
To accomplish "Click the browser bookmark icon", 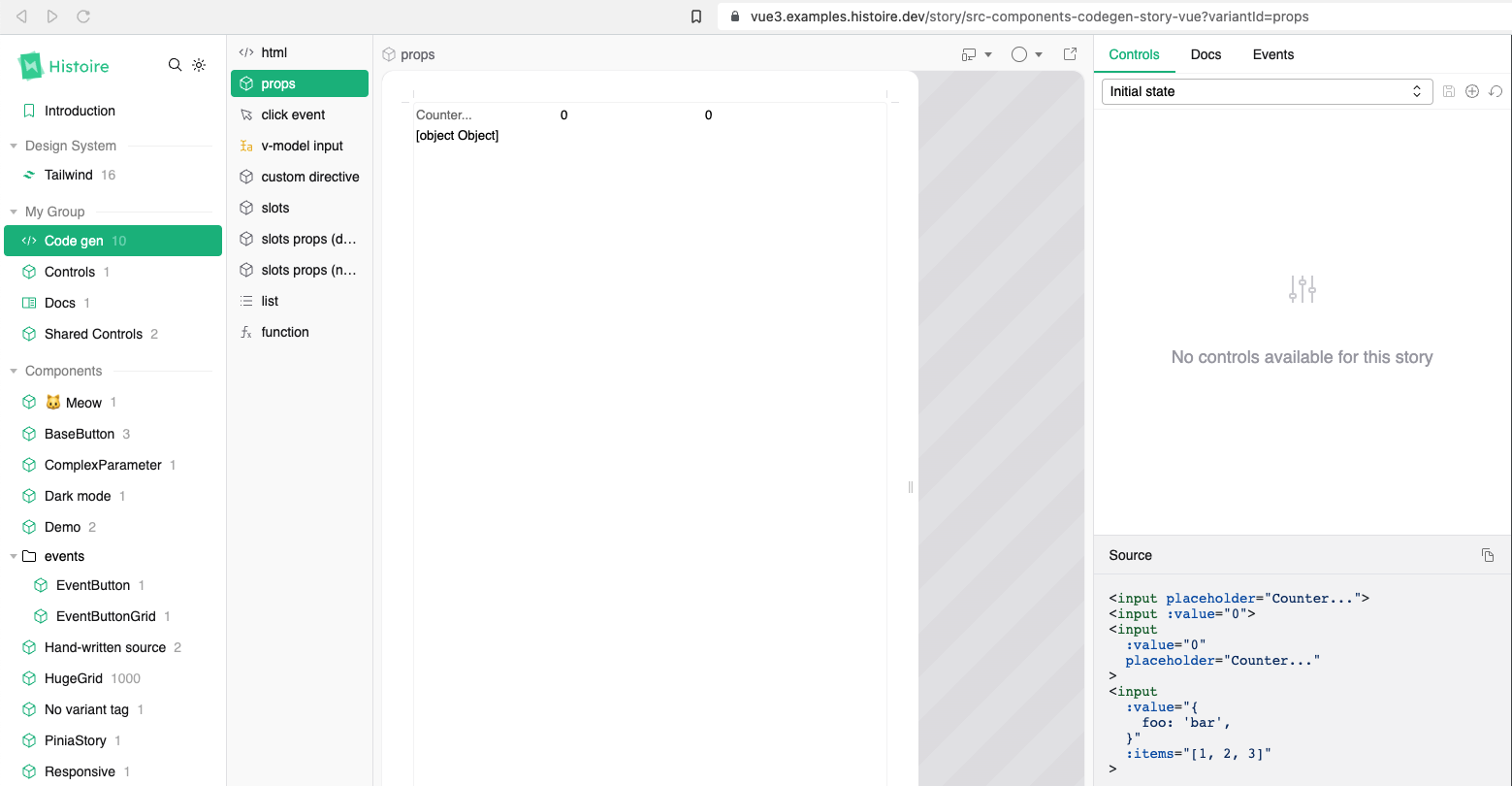I will click(x=696, y=16).
